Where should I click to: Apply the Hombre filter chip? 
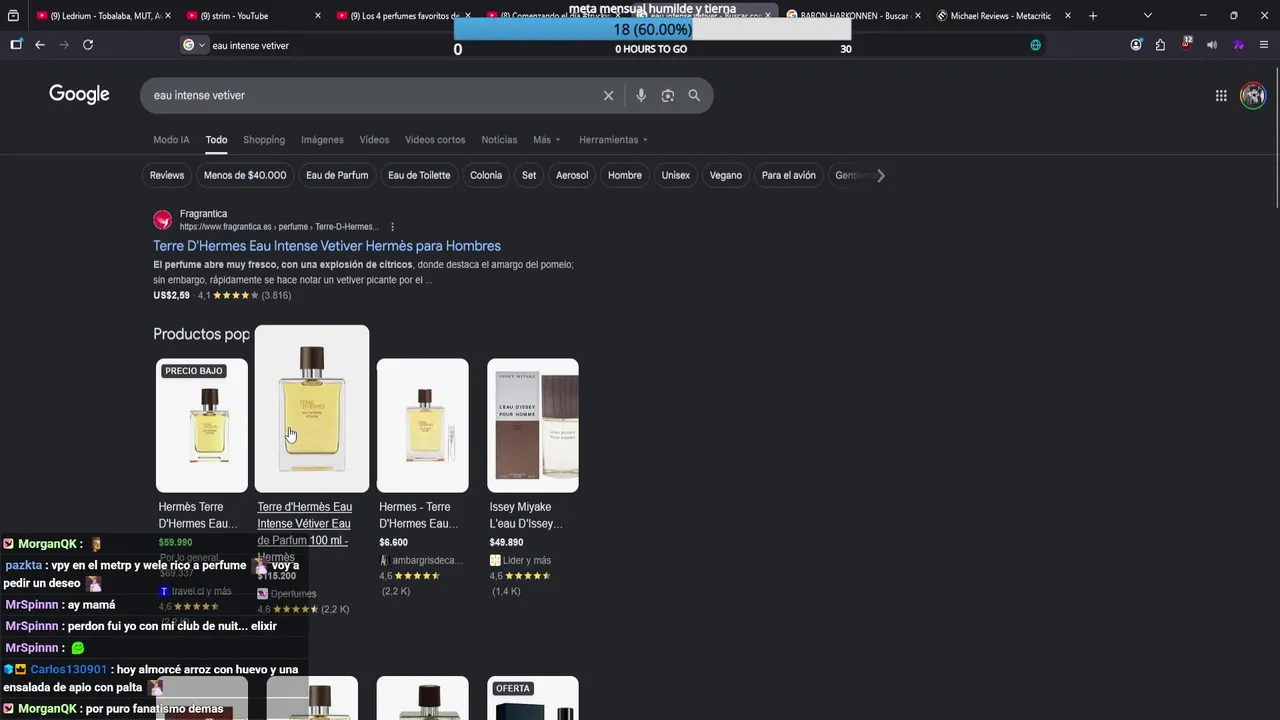click(x=625, y=175)
